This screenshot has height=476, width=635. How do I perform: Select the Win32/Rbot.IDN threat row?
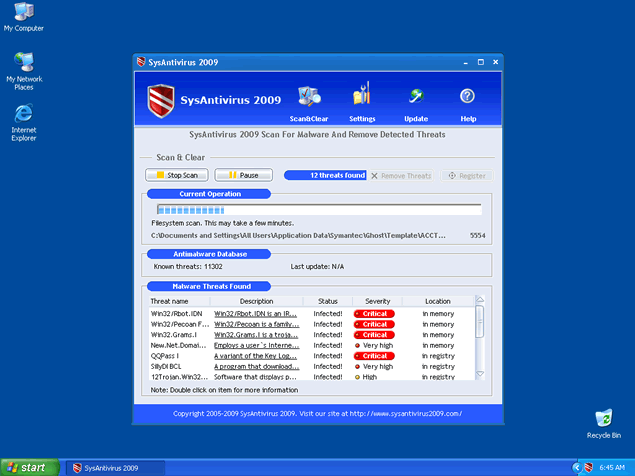click(180, 313)
